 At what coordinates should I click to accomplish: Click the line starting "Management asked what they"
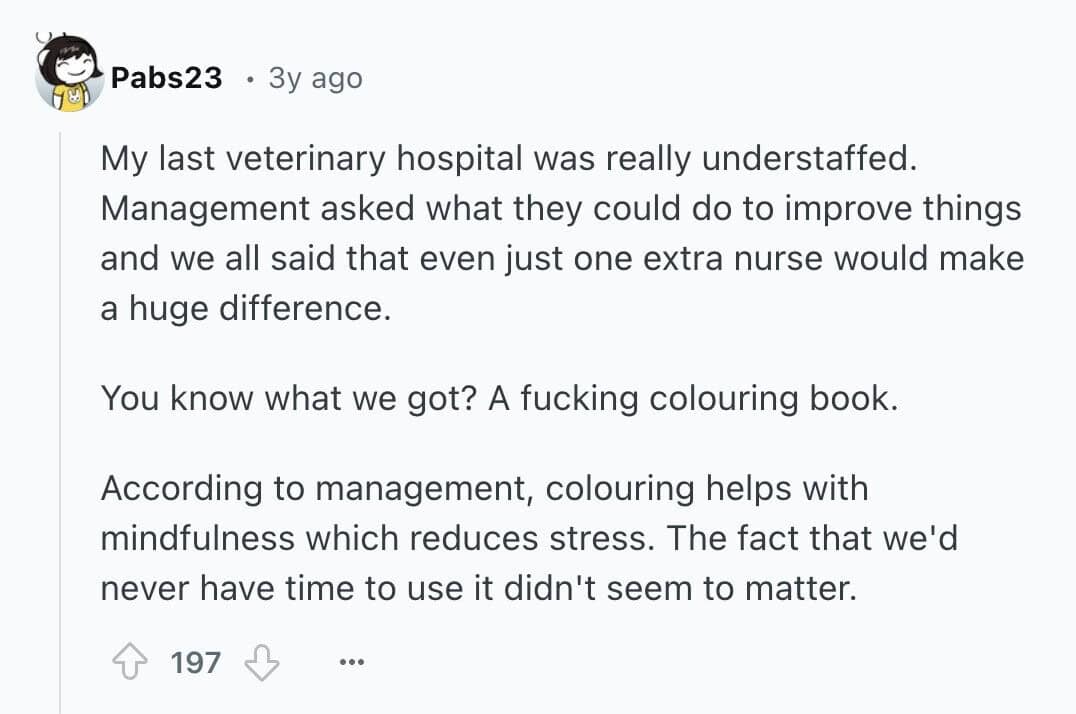point(560,209)
